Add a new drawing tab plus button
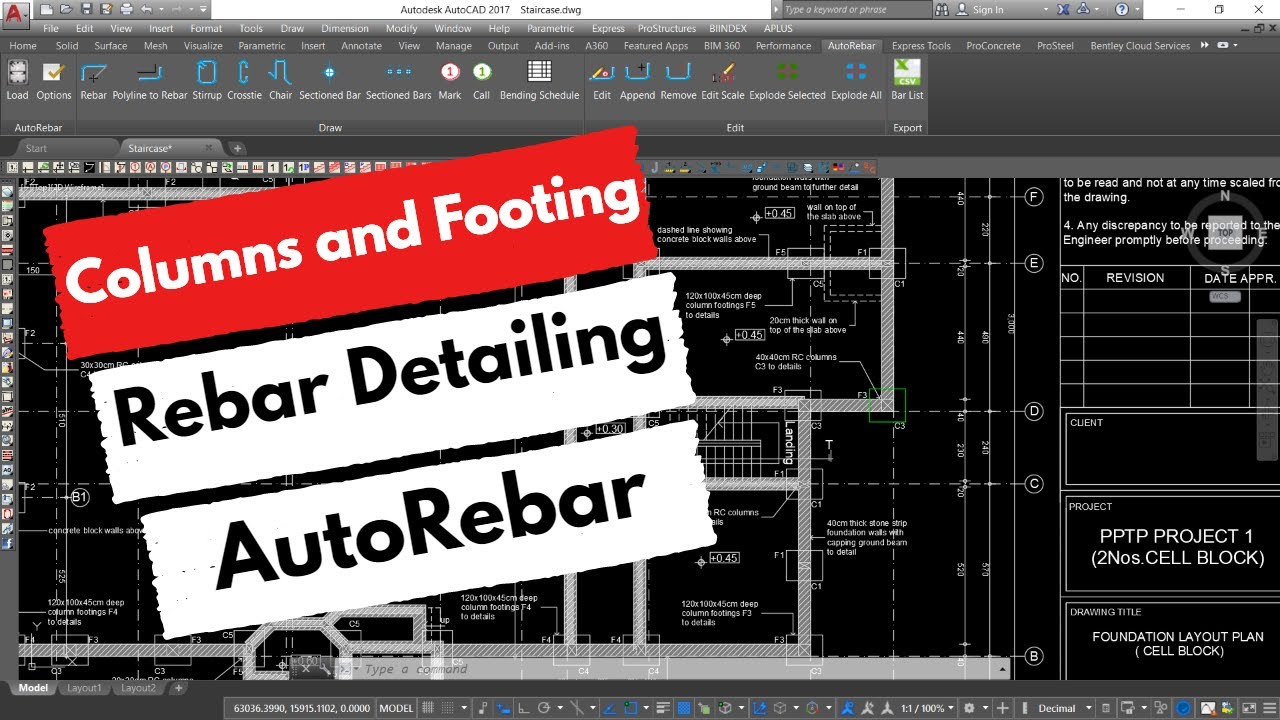Image resolution: width=1280 pixels, height=720 pixels. point(237,148)
